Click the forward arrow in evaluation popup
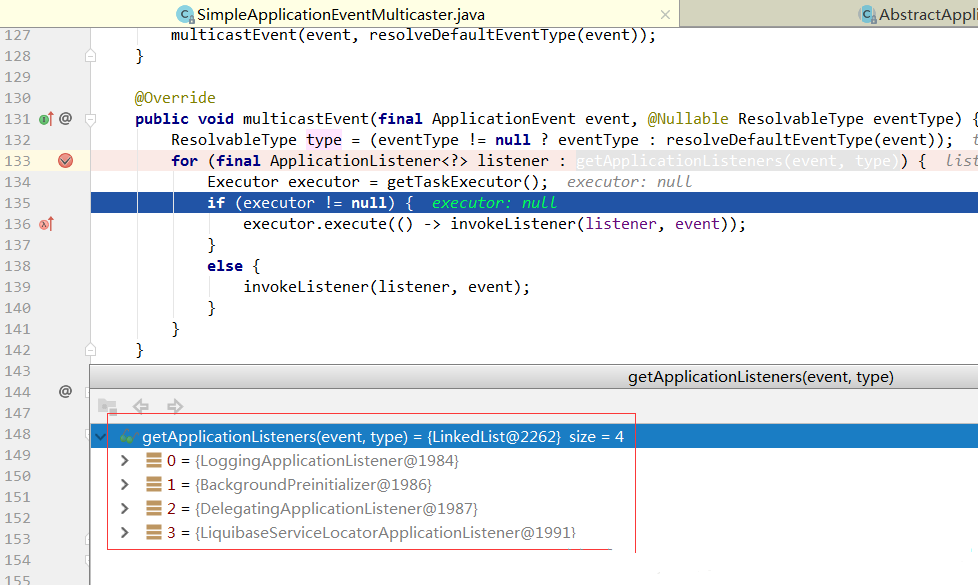This screenshot has width=978, height=585. pyautogui.click(x=175, y=406)
